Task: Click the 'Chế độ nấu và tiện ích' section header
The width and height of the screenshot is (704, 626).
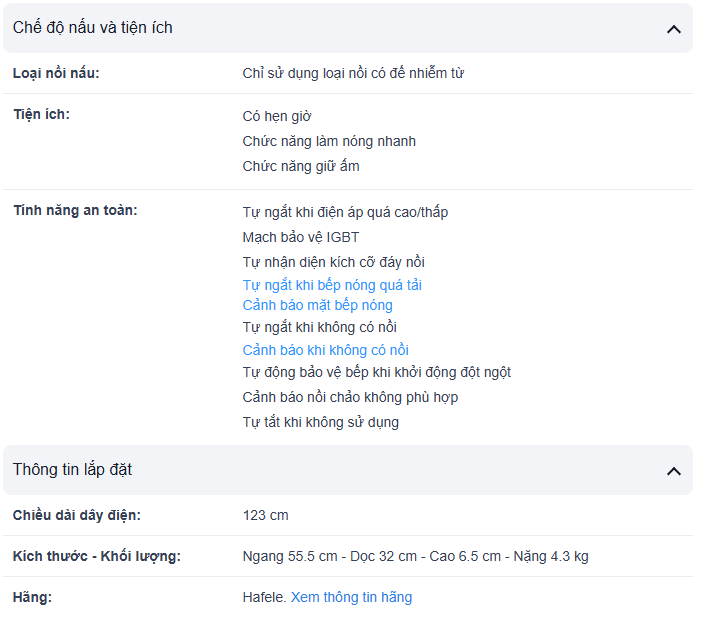Action: (x=93, y=28)
